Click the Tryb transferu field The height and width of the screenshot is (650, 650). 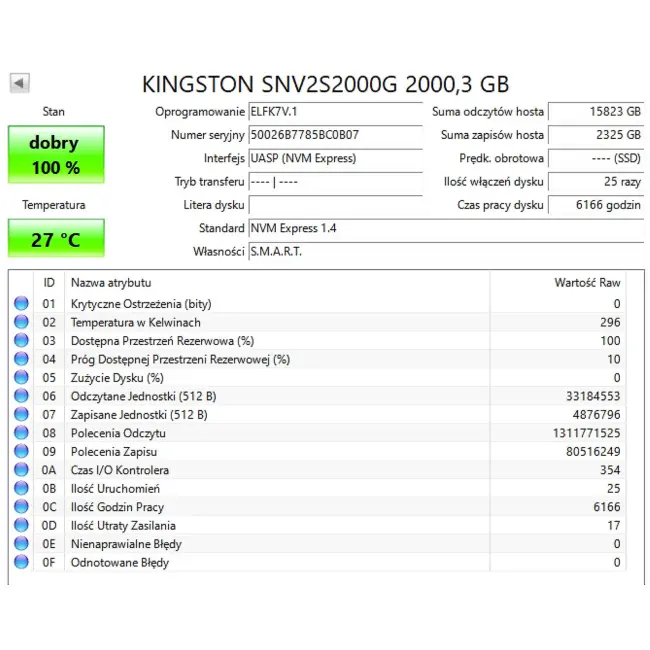(335, 182)
